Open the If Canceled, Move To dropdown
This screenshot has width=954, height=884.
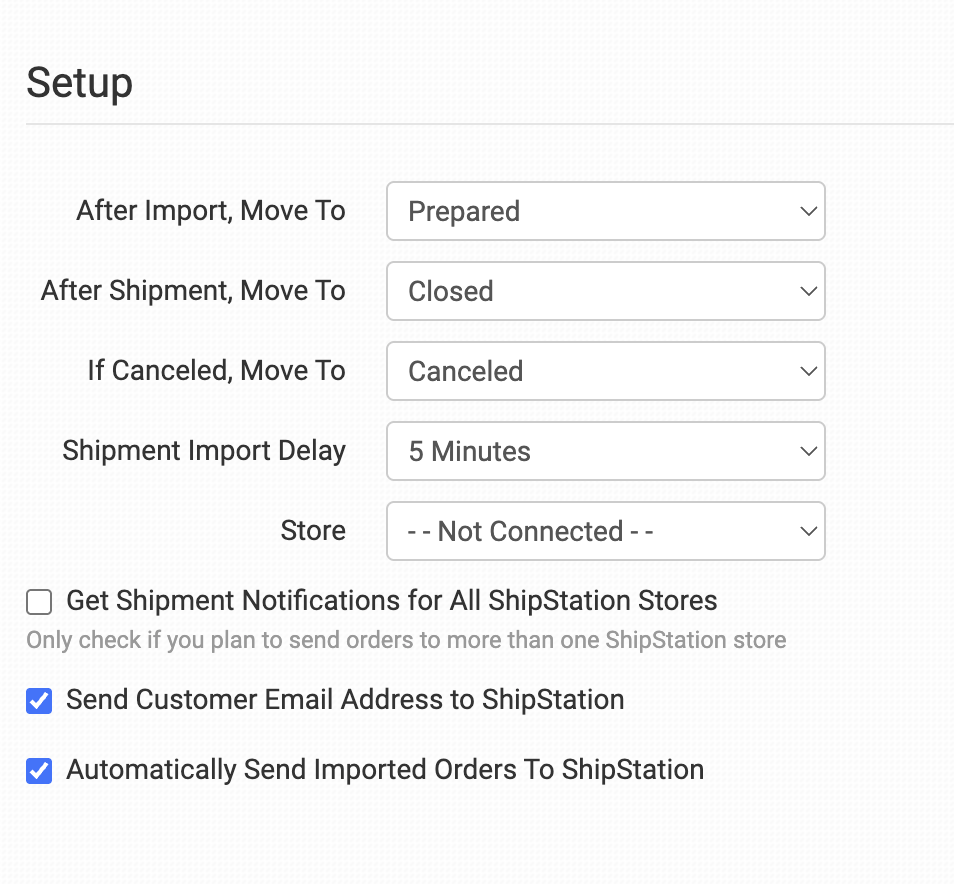(x=605, y=371)
